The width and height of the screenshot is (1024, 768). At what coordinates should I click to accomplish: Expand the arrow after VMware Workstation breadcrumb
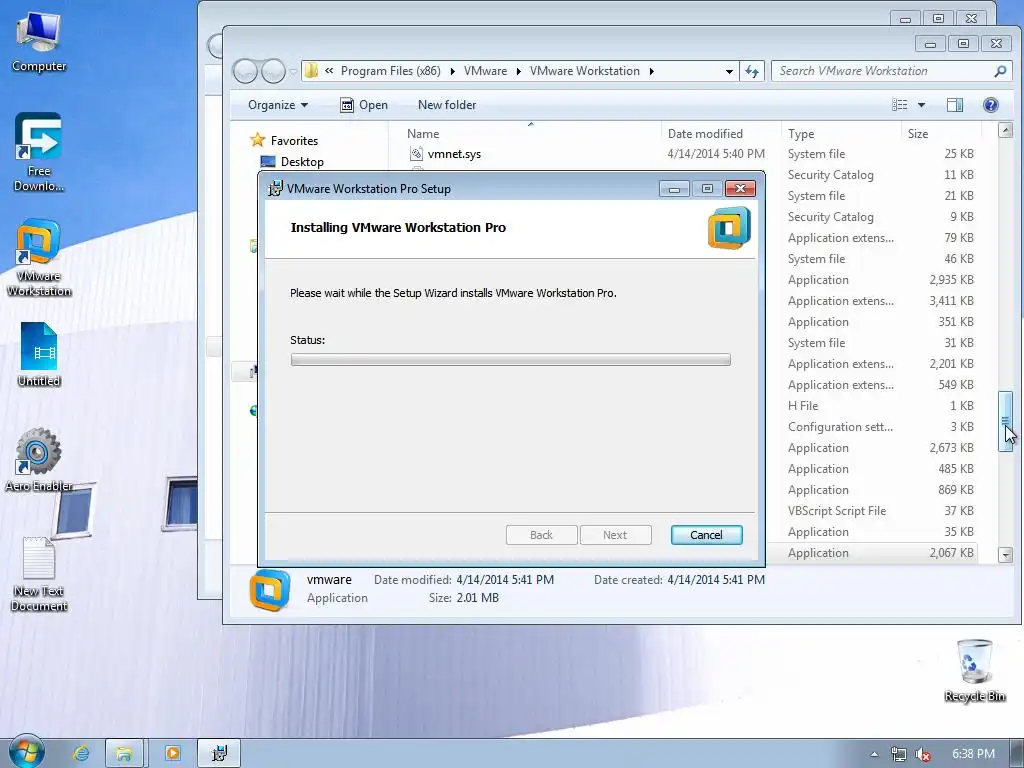[652, 71]
